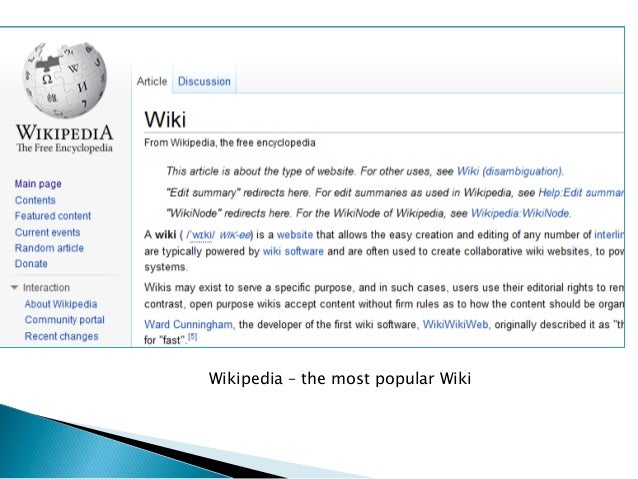Click 'From Wikipedia, the free encyclopedia' text
This screenshot has width=638, height=479.
[230, 143]
